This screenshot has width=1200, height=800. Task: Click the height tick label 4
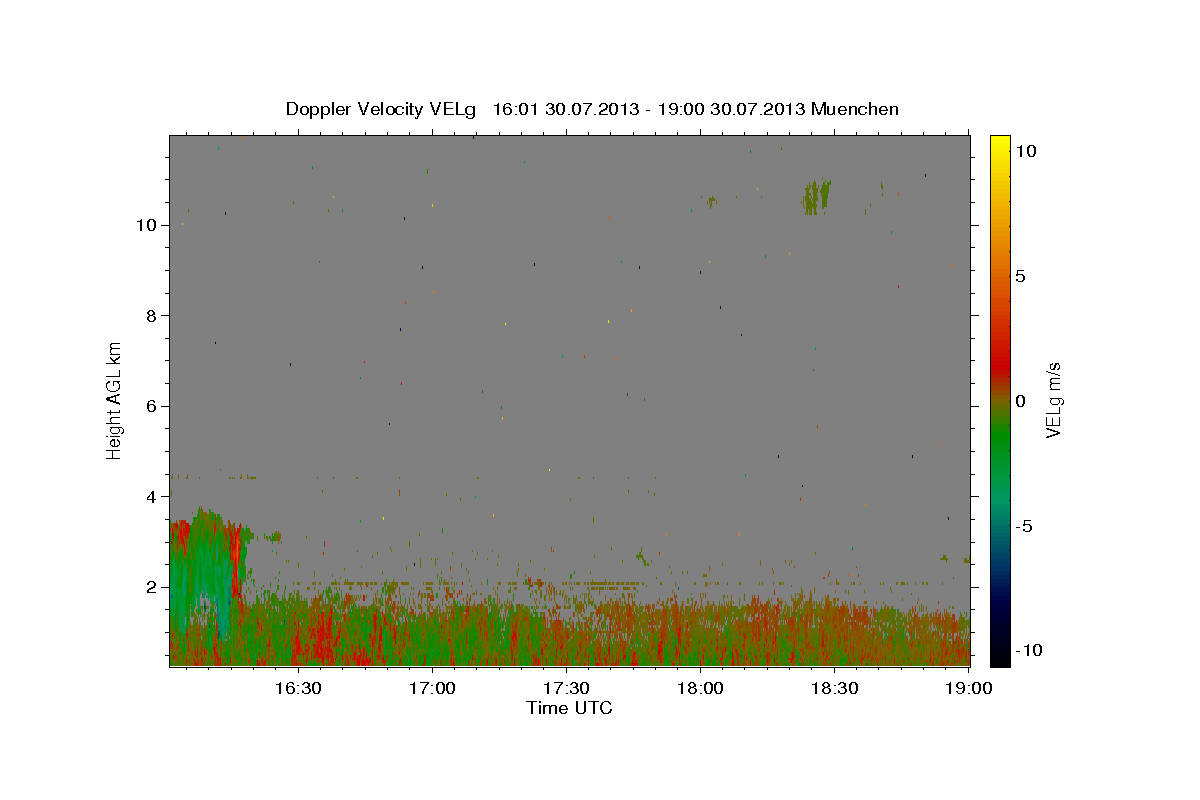click(151, 497)
